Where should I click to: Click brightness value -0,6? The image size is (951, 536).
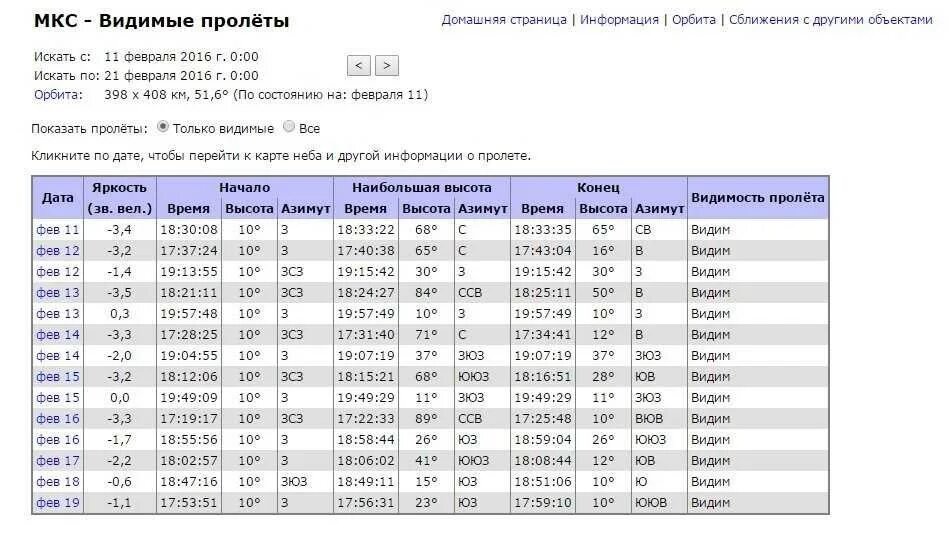tap(119, 482)
